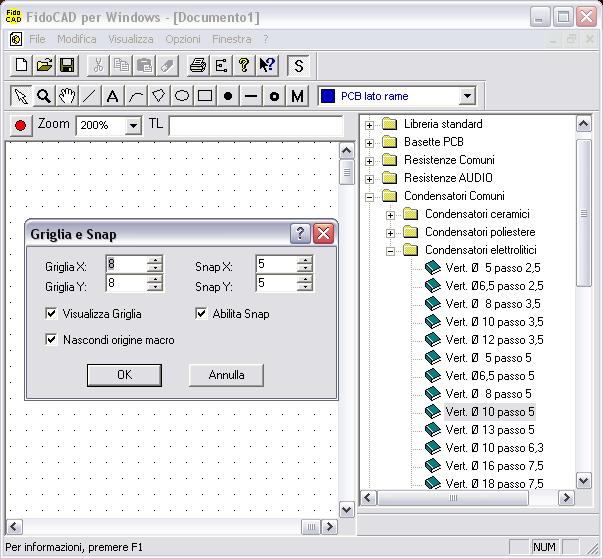Click the Snap X spinner arrows
603x559 pixels.
(x=305, y=264)
